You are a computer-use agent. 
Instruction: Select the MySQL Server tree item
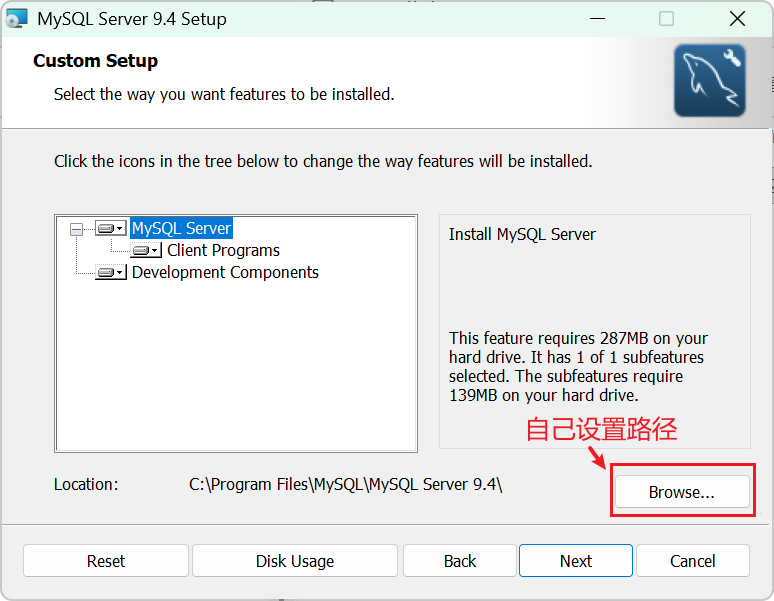tap(181, 228)
